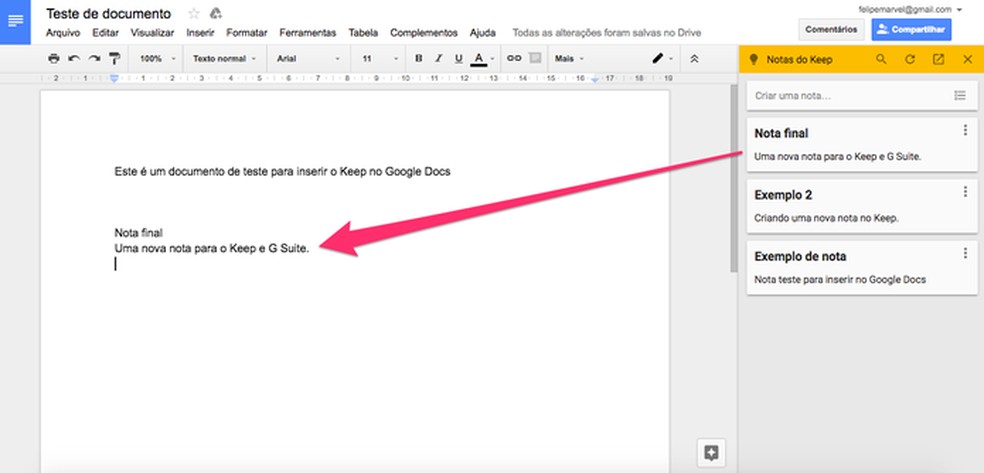Select the Exemplo 2 note card
Screen dimensions: 984x473
point(862,206)
